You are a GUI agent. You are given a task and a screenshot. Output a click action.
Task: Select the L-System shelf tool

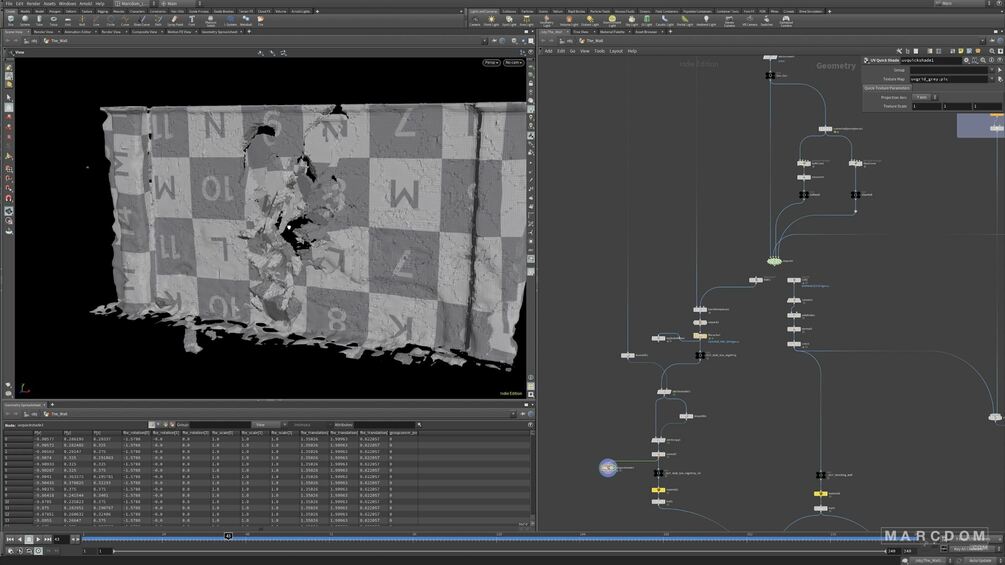point(231,20)
